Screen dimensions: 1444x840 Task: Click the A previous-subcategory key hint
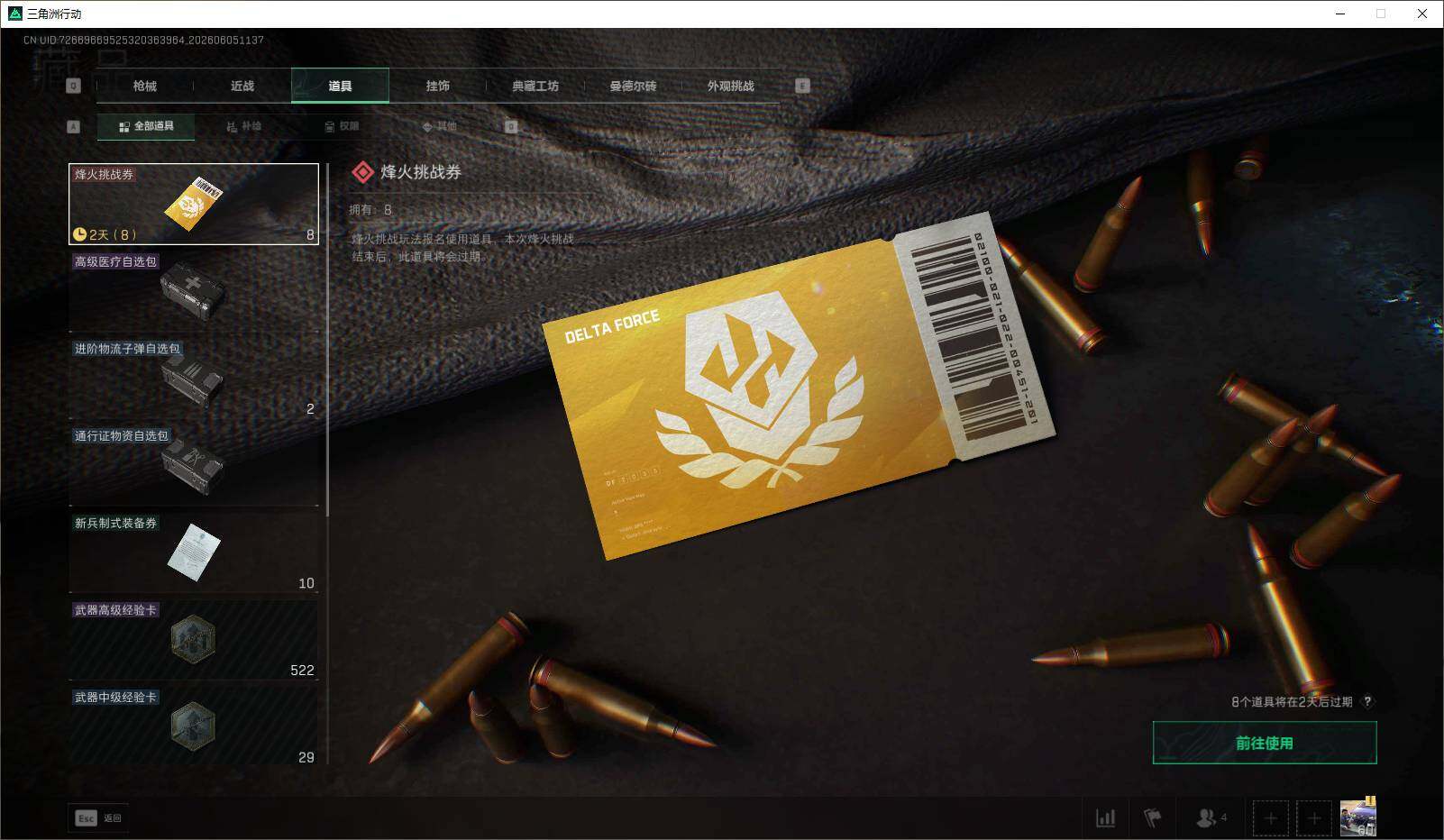point(74,126)
